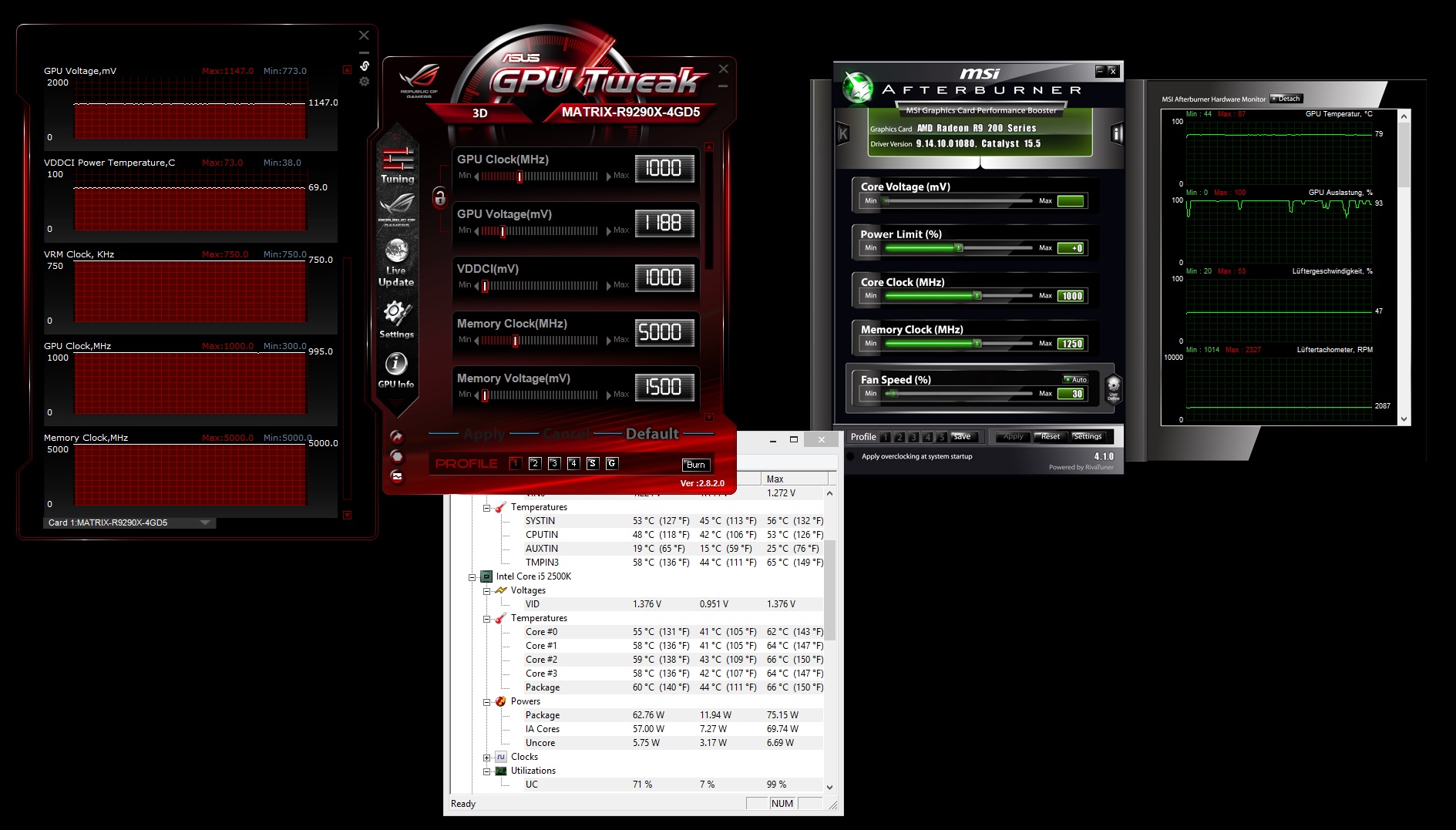
Task: Click the round arrow icon above Profile
Action: (x=396, y=436)
